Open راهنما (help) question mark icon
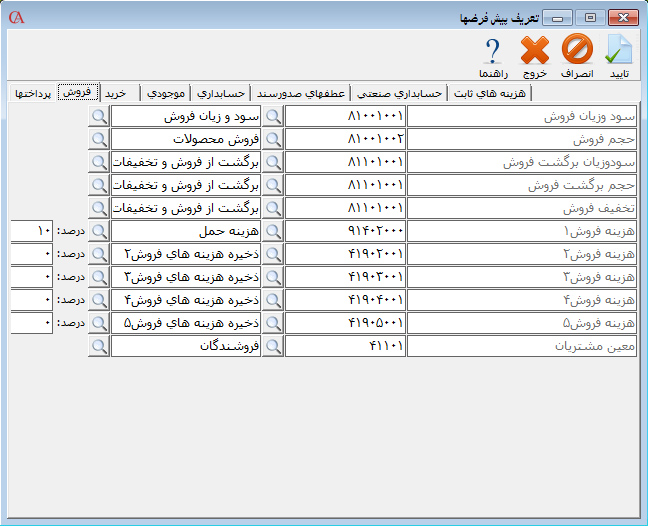The width and height of the screenshot is (648, 526). [492, 55]
